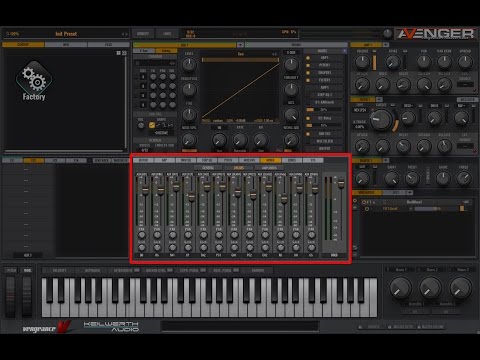
Task: Open the ARP tab
Action: [164, 160]
